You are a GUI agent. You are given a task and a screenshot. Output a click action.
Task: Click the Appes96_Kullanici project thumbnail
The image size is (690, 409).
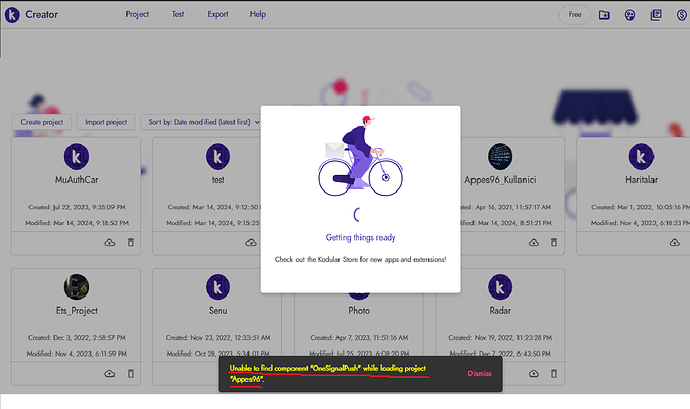(500, 156)
